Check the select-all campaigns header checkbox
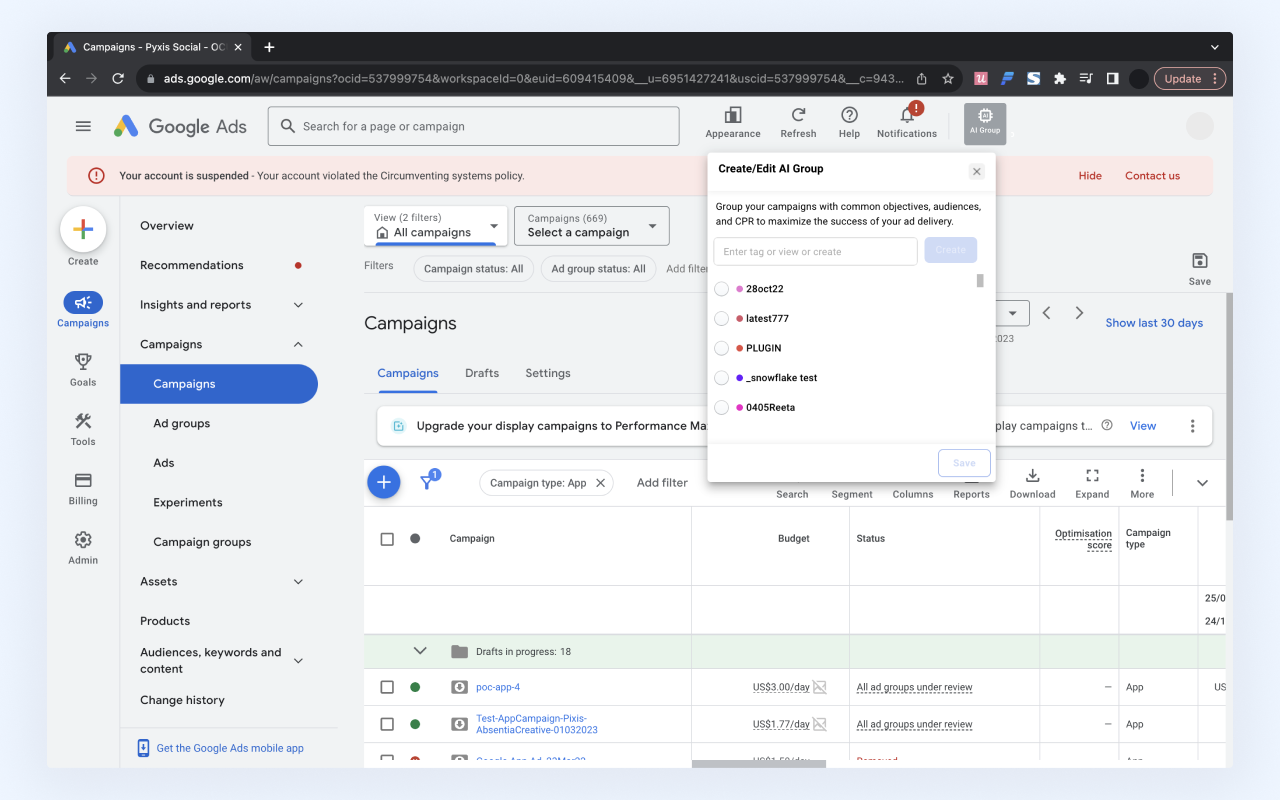 pos(387,539)
